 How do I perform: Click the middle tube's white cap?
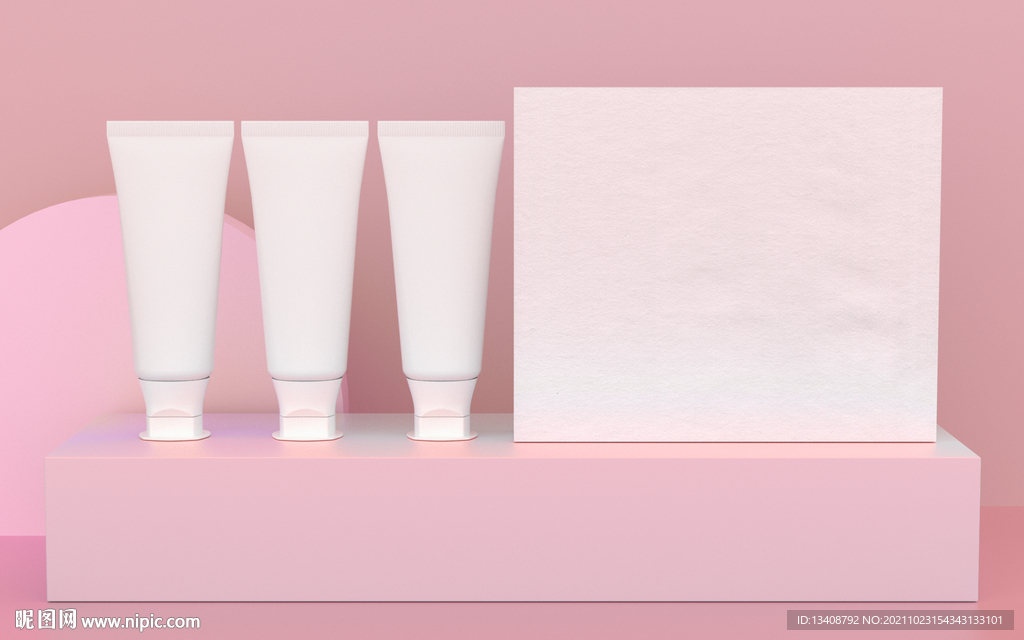tap(308, 412)
